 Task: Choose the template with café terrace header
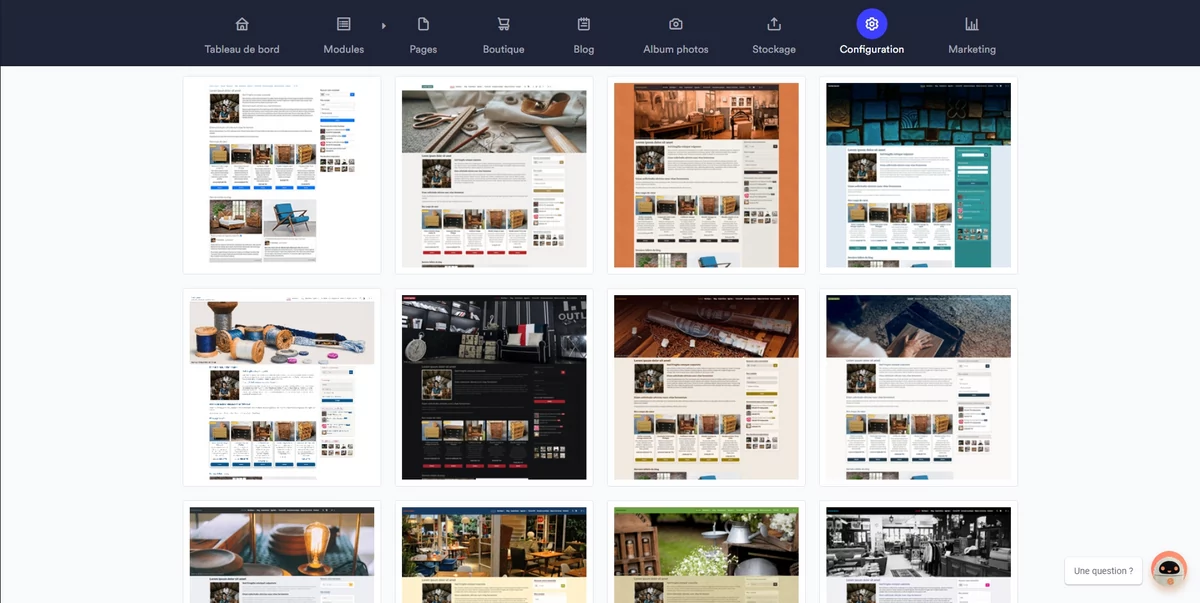coord(494,552)
